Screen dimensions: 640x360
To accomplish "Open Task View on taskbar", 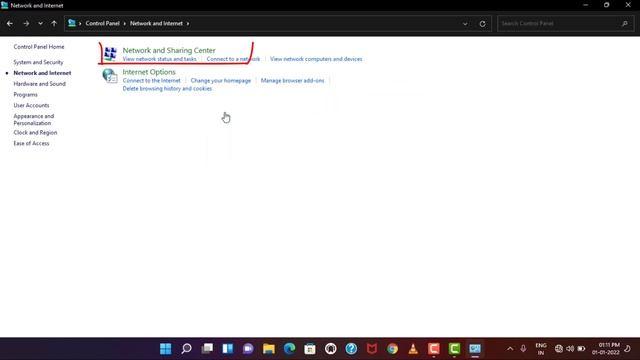I will coord(207,349).
